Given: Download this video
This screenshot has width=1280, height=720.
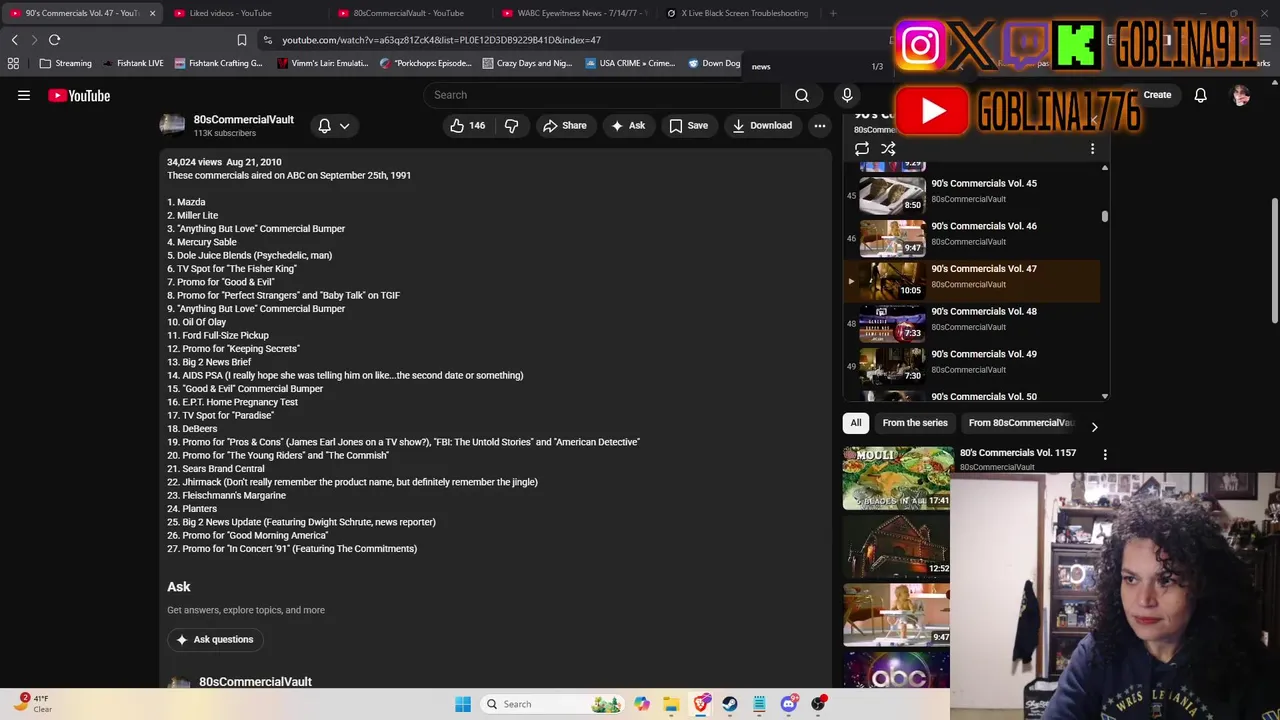Looking at the screenshot, I should [762, 125].
